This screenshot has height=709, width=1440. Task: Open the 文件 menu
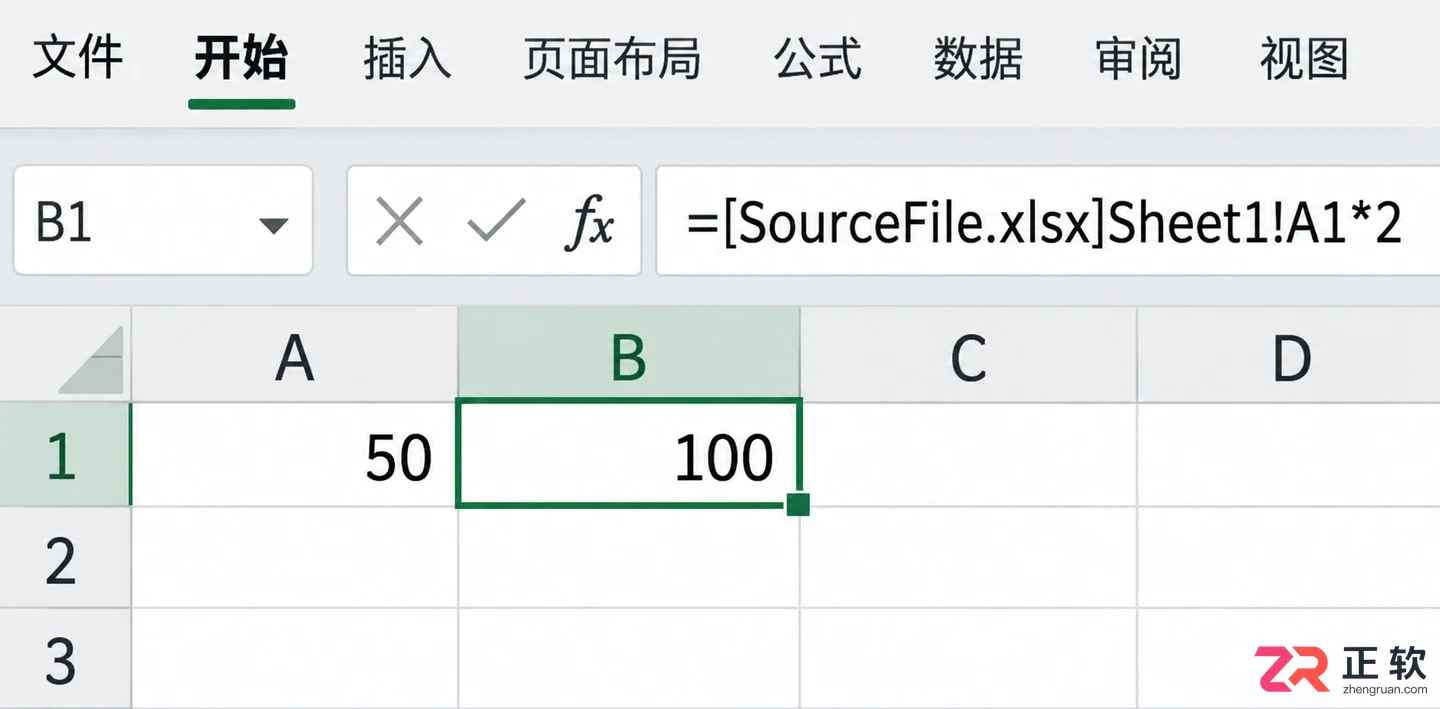click(77, 58)
